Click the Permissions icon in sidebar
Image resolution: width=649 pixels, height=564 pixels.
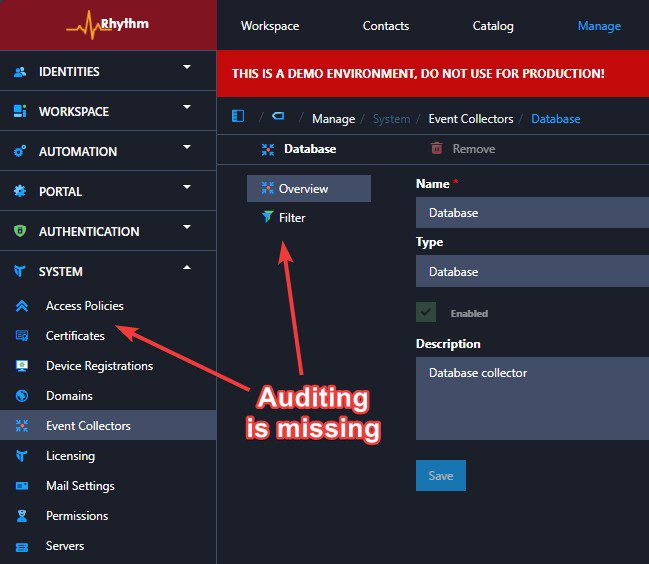coord(21,516)
